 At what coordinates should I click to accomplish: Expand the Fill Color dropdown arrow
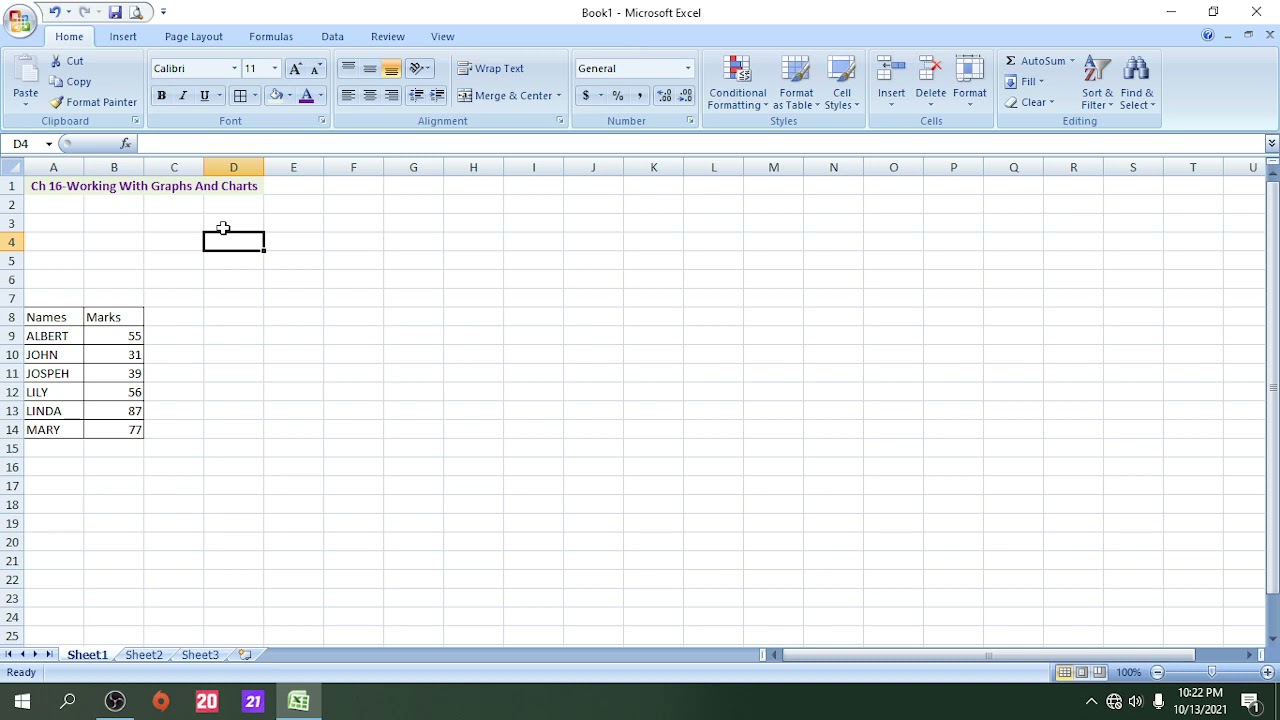pyautogui.click(x=290, y=95)
